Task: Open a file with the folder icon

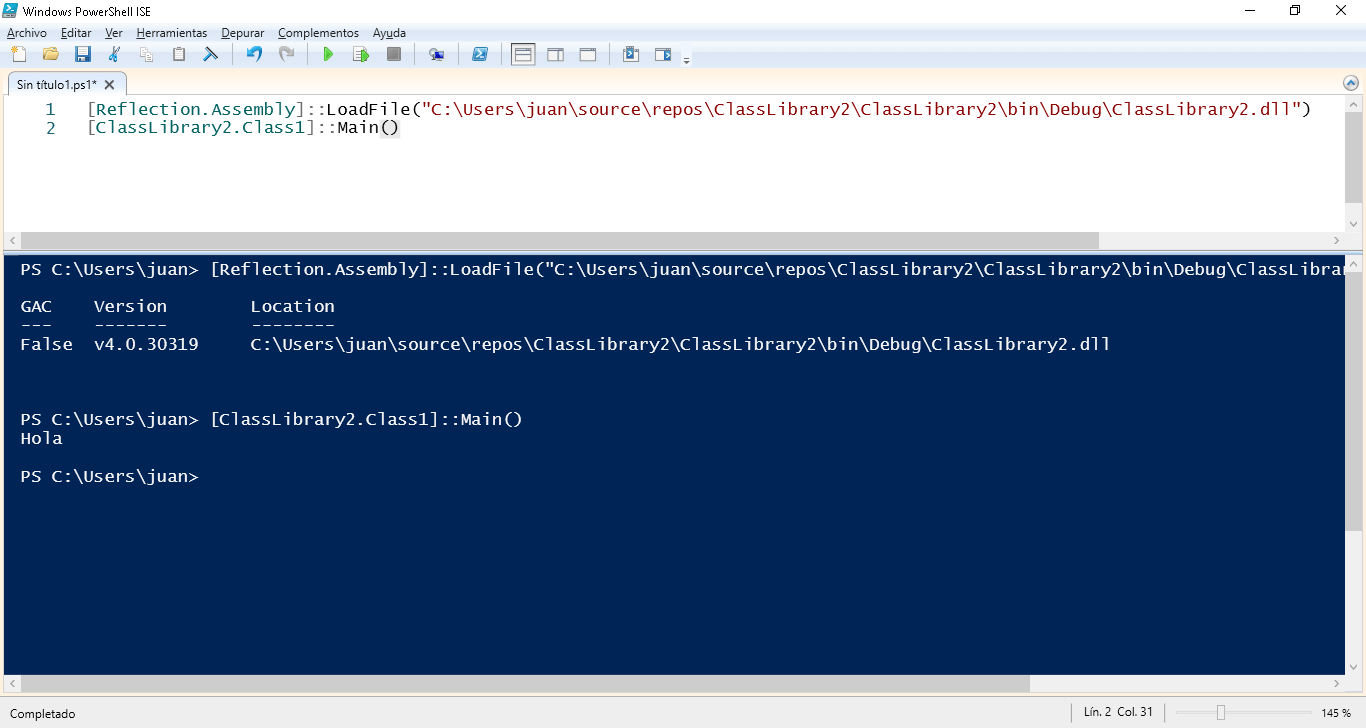Action: (49, 54)
